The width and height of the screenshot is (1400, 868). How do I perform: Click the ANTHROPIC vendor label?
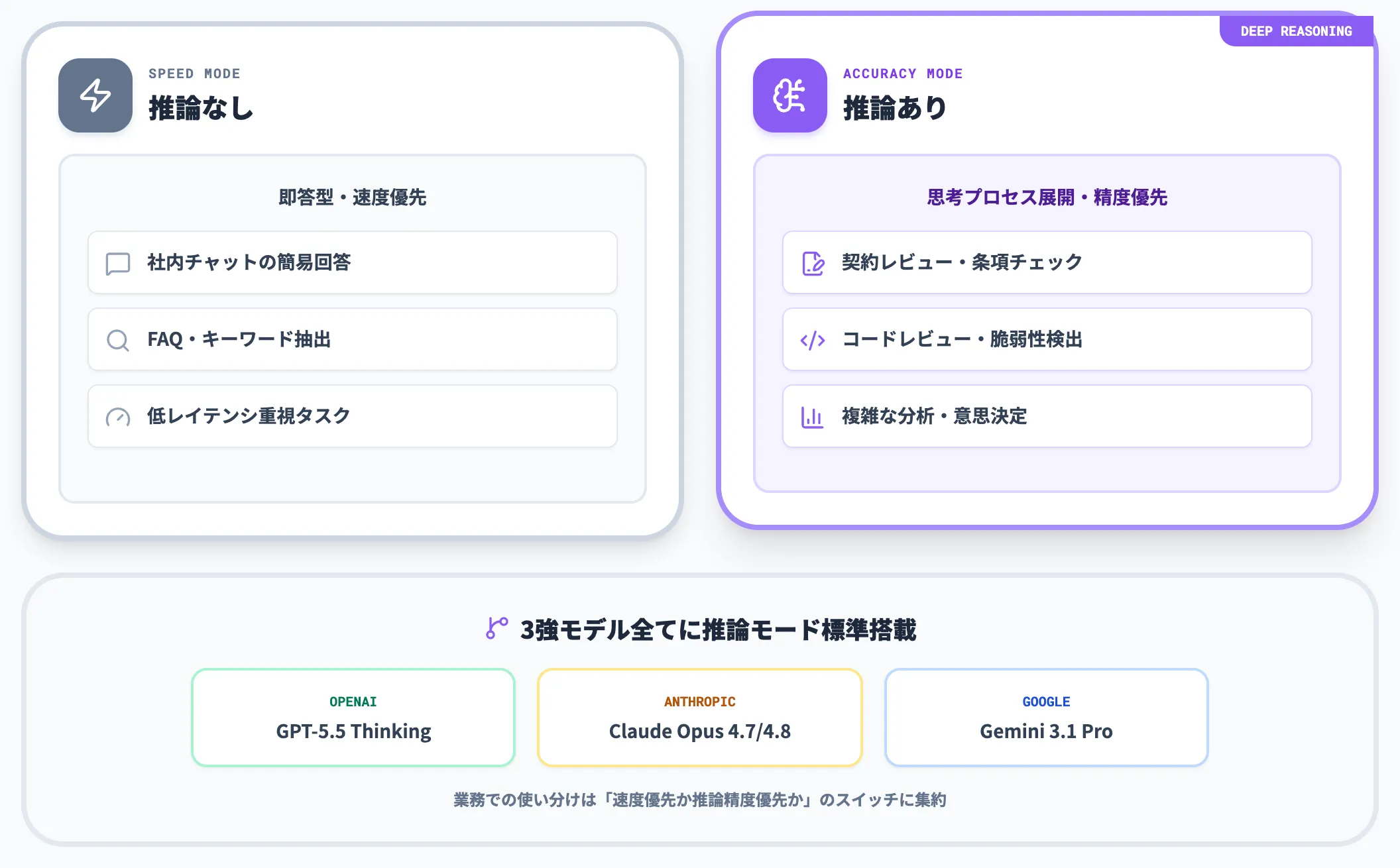pyautogui.click(x=700, y=702)
